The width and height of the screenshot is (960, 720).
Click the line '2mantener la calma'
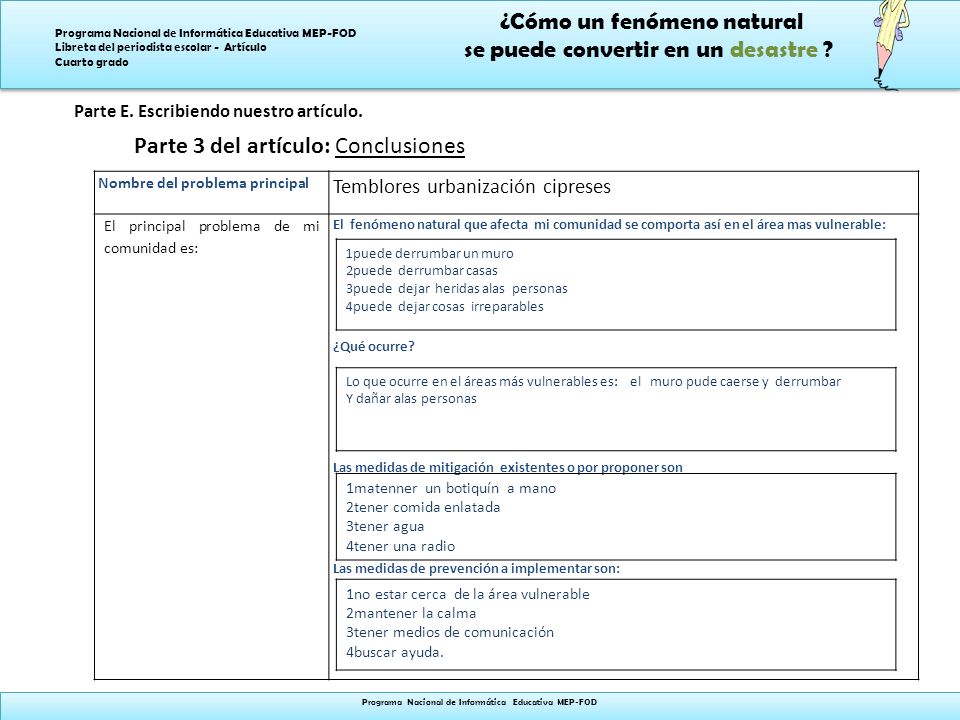click(411, 613)
